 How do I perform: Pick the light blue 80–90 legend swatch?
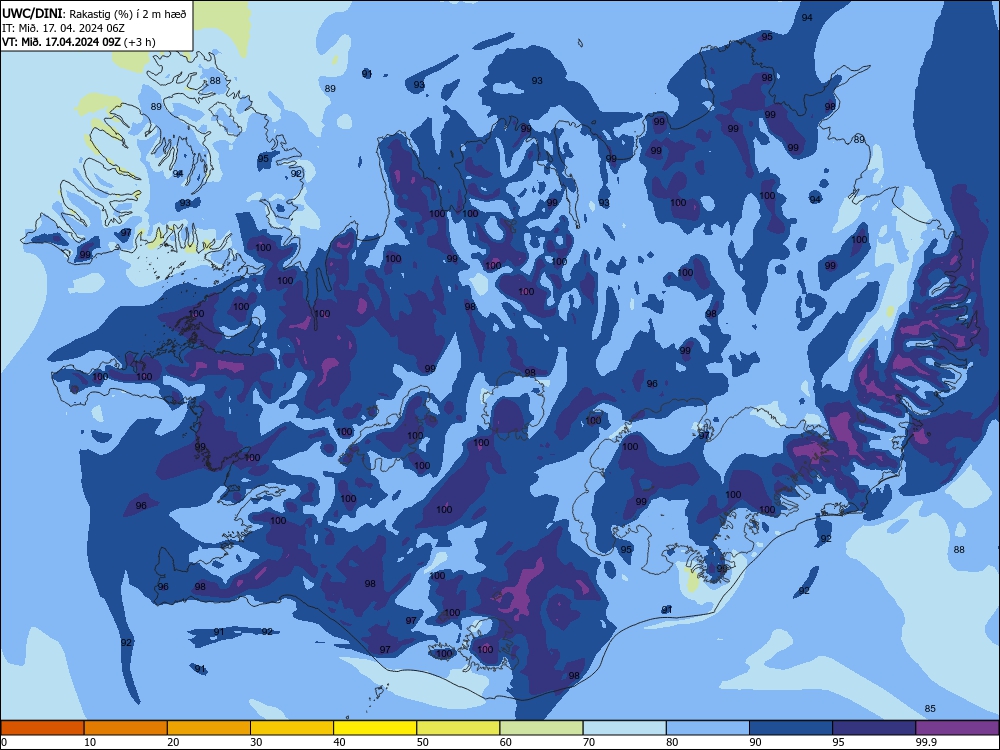(x=708, y=728)
